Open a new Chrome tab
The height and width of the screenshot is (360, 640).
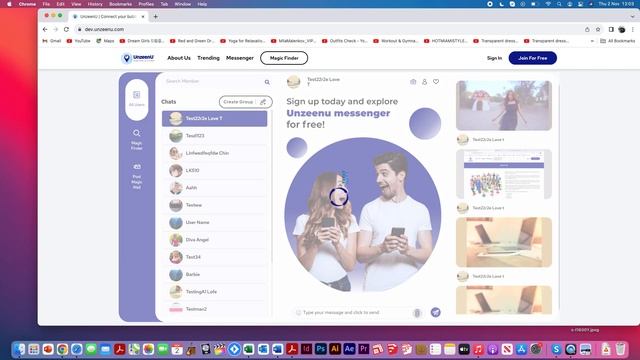tap(156, 16)
